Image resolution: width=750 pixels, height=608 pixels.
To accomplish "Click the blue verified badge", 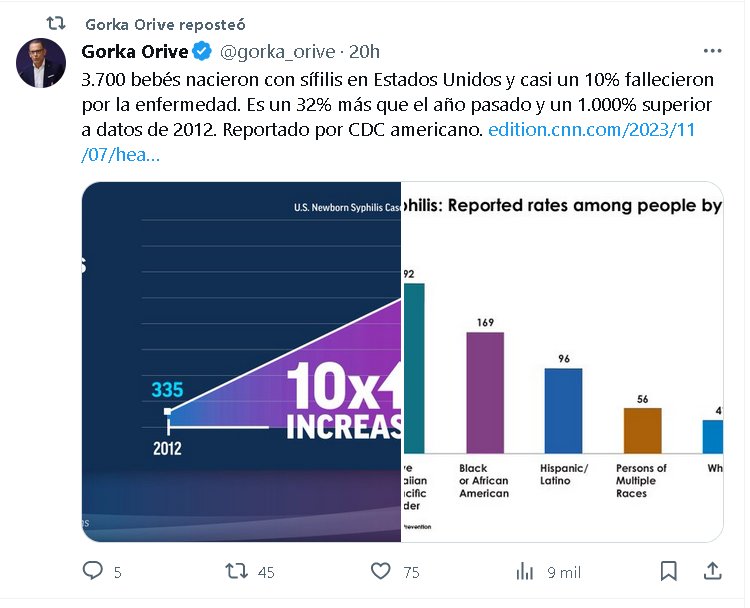I will click(201, 52).
